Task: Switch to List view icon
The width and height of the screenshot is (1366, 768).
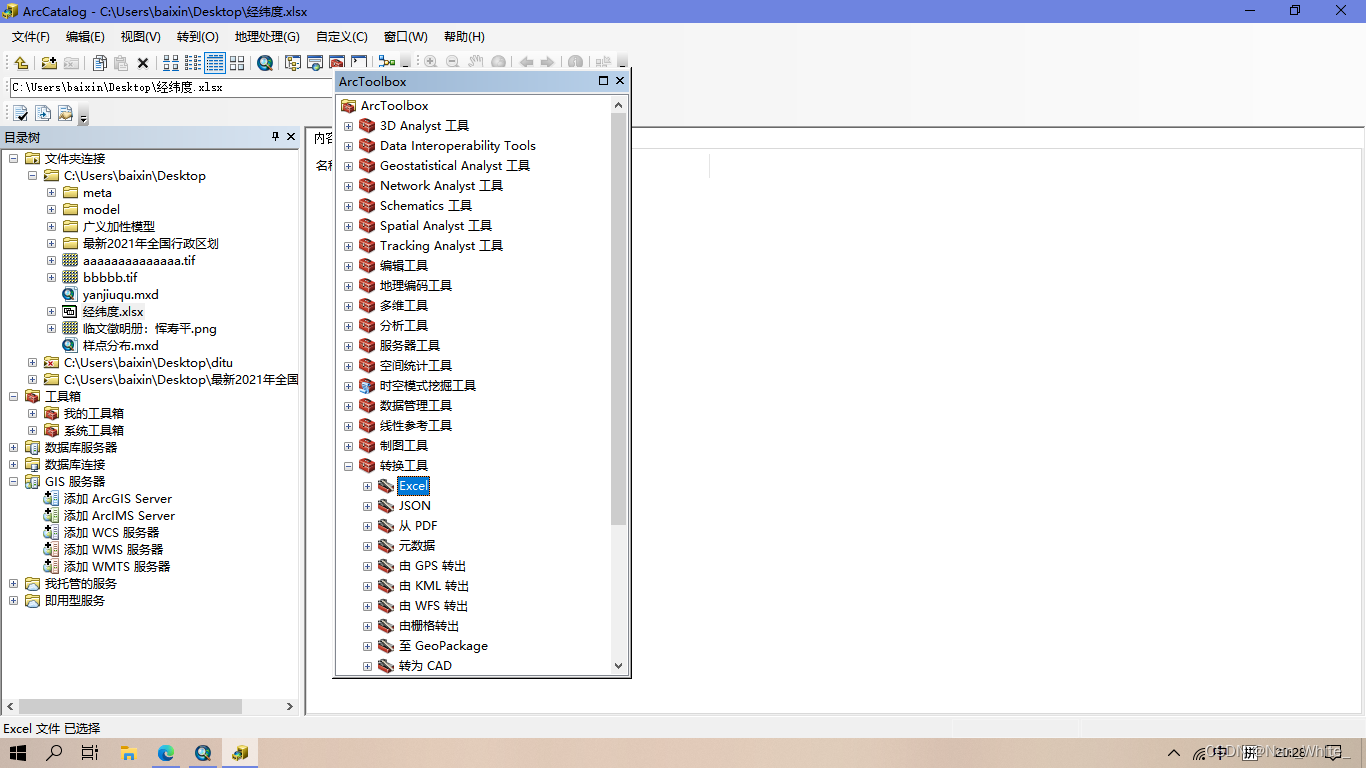Action: pos(193,63)
